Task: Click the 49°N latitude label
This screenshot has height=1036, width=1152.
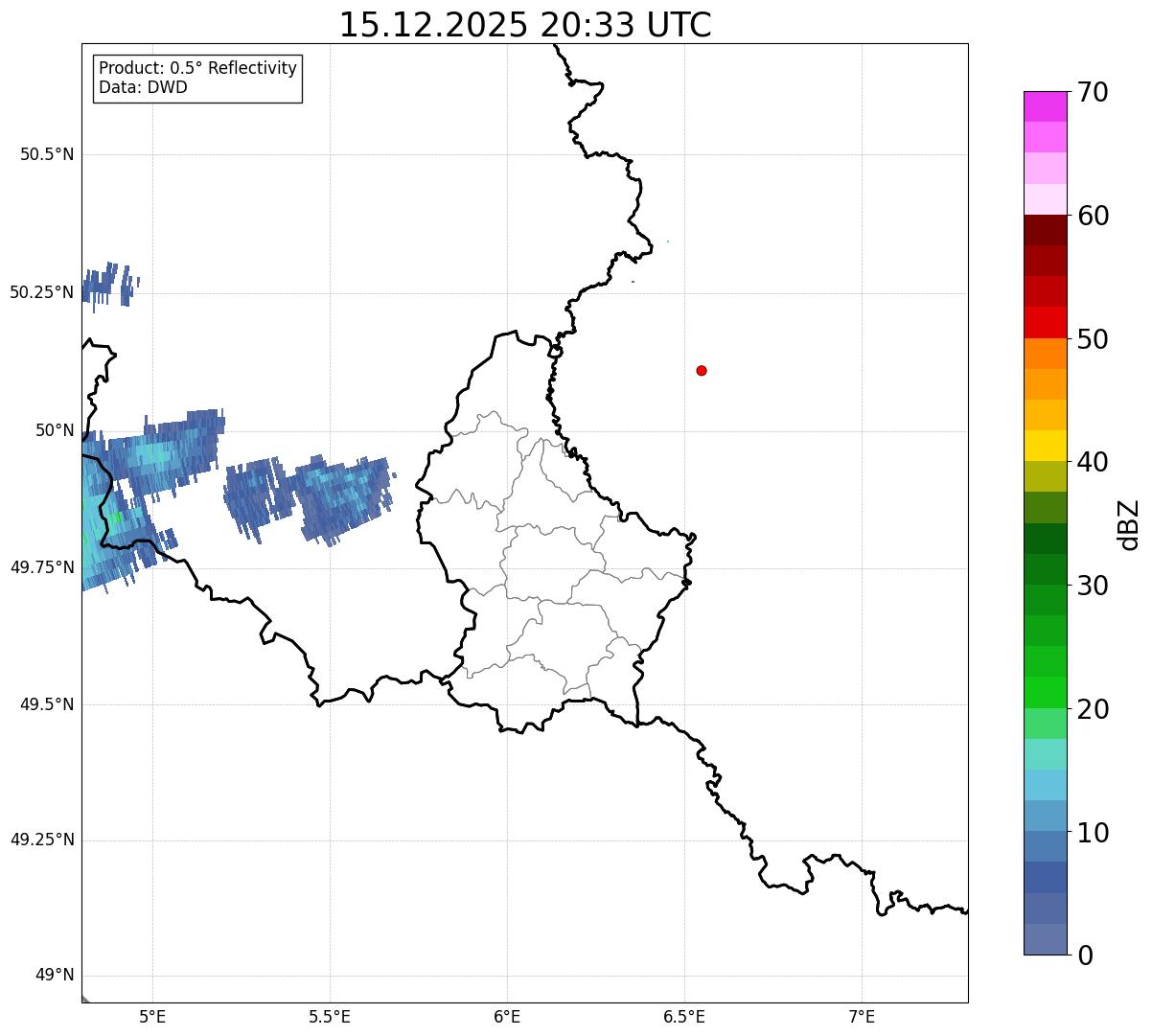Action: click(55, 976)
